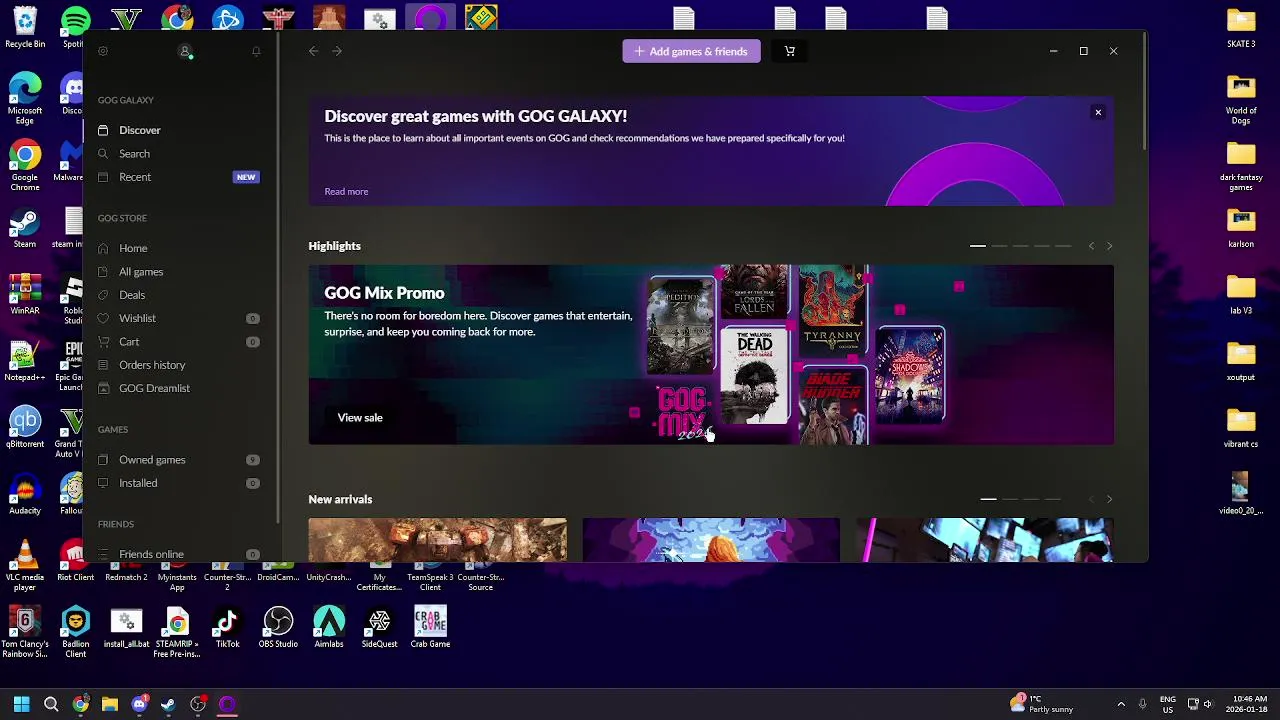Select Audacity desktop shortcut

(x=25, y=495)
